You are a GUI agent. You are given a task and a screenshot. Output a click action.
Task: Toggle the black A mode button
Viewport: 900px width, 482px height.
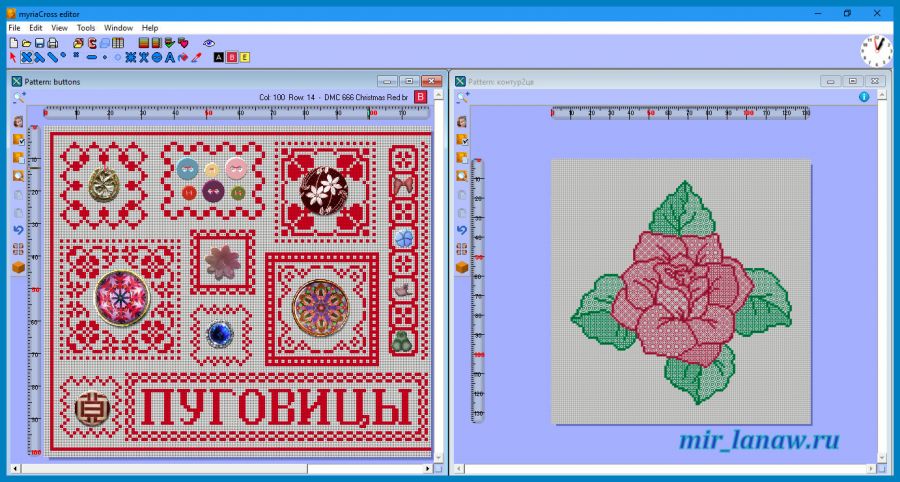tap(219, 58)
